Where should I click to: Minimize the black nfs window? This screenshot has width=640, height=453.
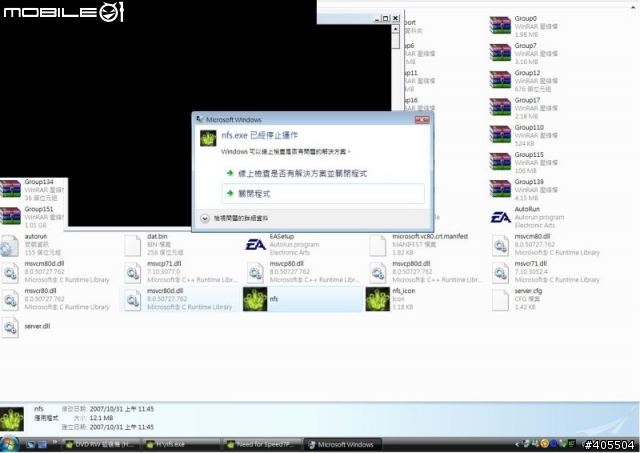pos(377,18)
